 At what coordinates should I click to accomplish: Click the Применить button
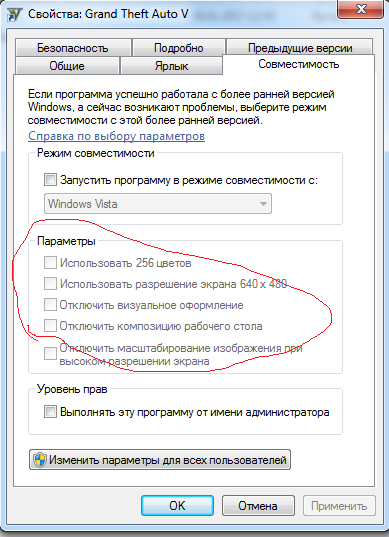point(339,505)
